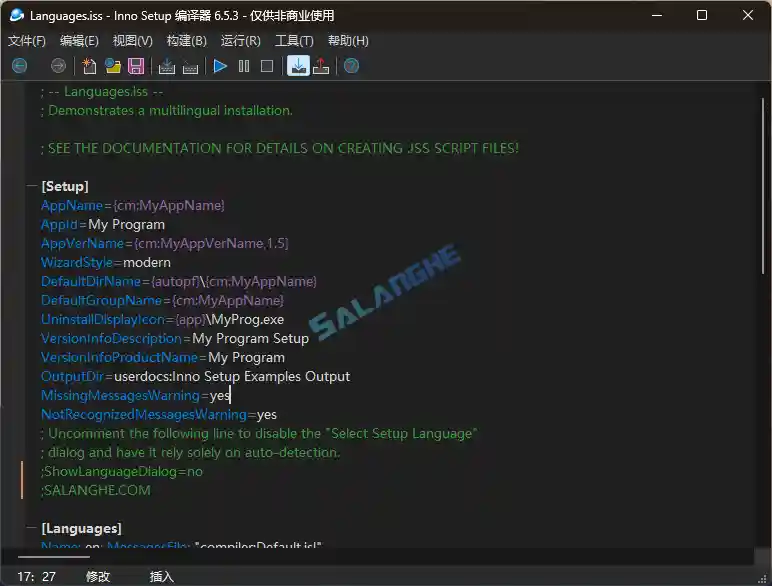Open the 视图(V) menu

[x=132, y=41]
